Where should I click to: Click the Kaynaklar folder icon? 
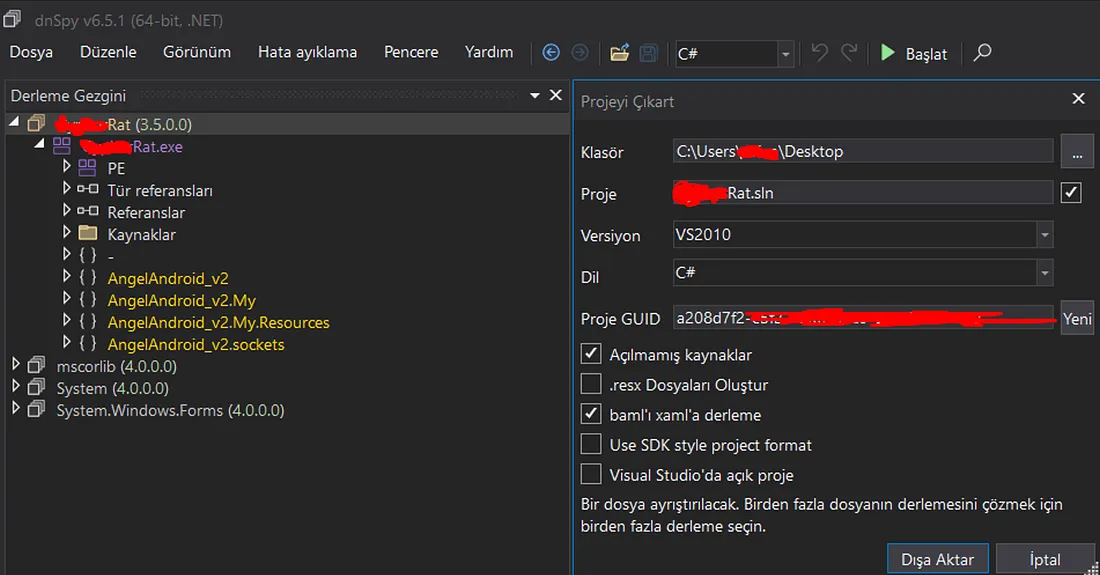click(88, 233)
